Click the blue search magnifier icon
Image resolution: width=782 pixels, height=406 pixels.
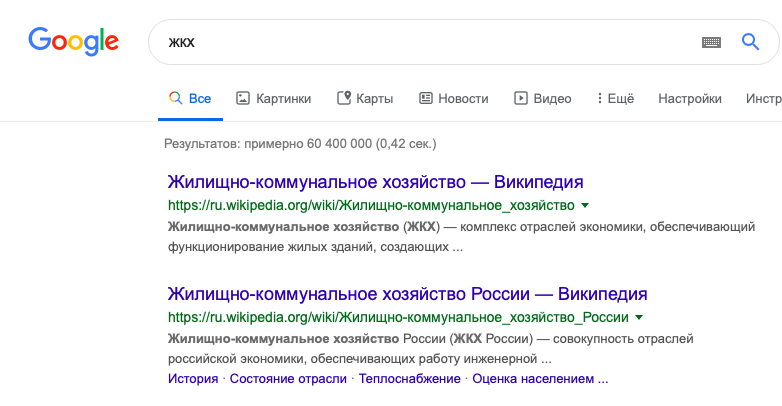coord(750,42)
